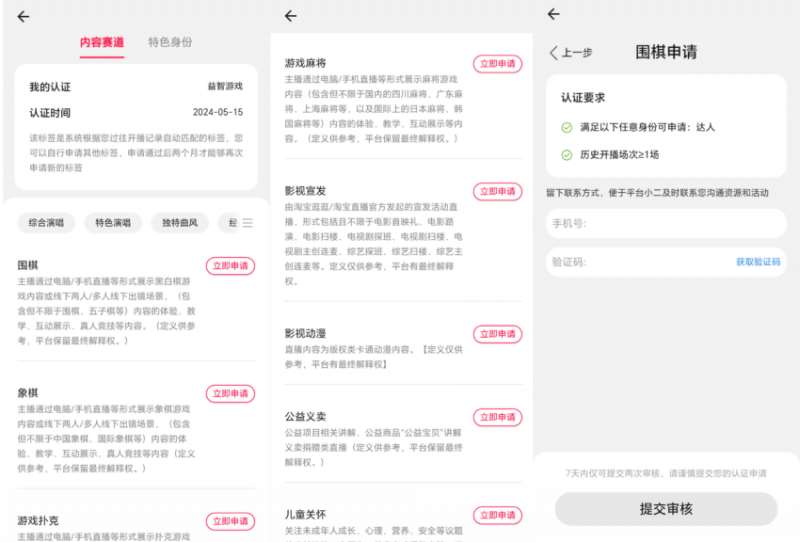Click green check next to 历史开播场次

point(567,155)
